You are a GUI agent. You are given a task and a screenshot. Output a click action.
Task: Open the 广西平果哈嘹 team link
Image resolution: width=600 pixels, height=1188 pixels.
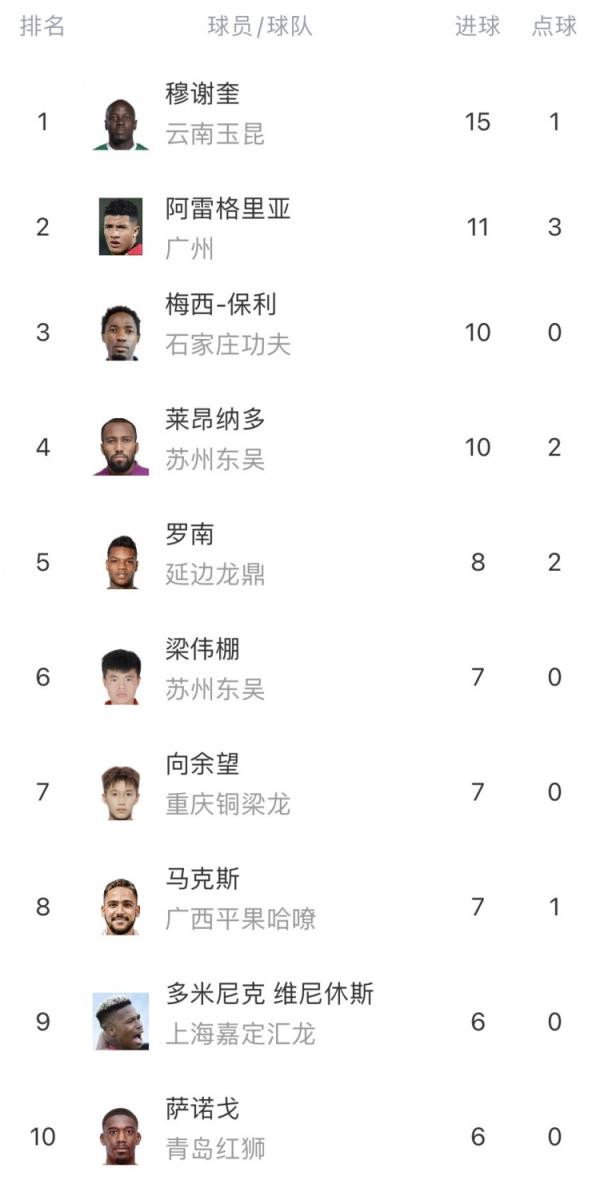[240, 920]
